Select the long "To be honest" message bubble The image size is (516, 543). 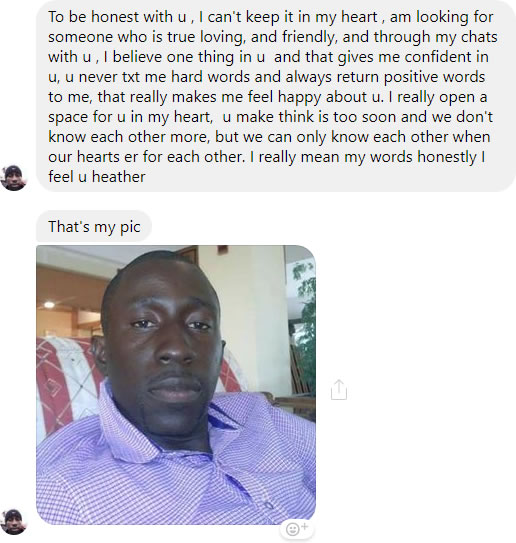276,96
